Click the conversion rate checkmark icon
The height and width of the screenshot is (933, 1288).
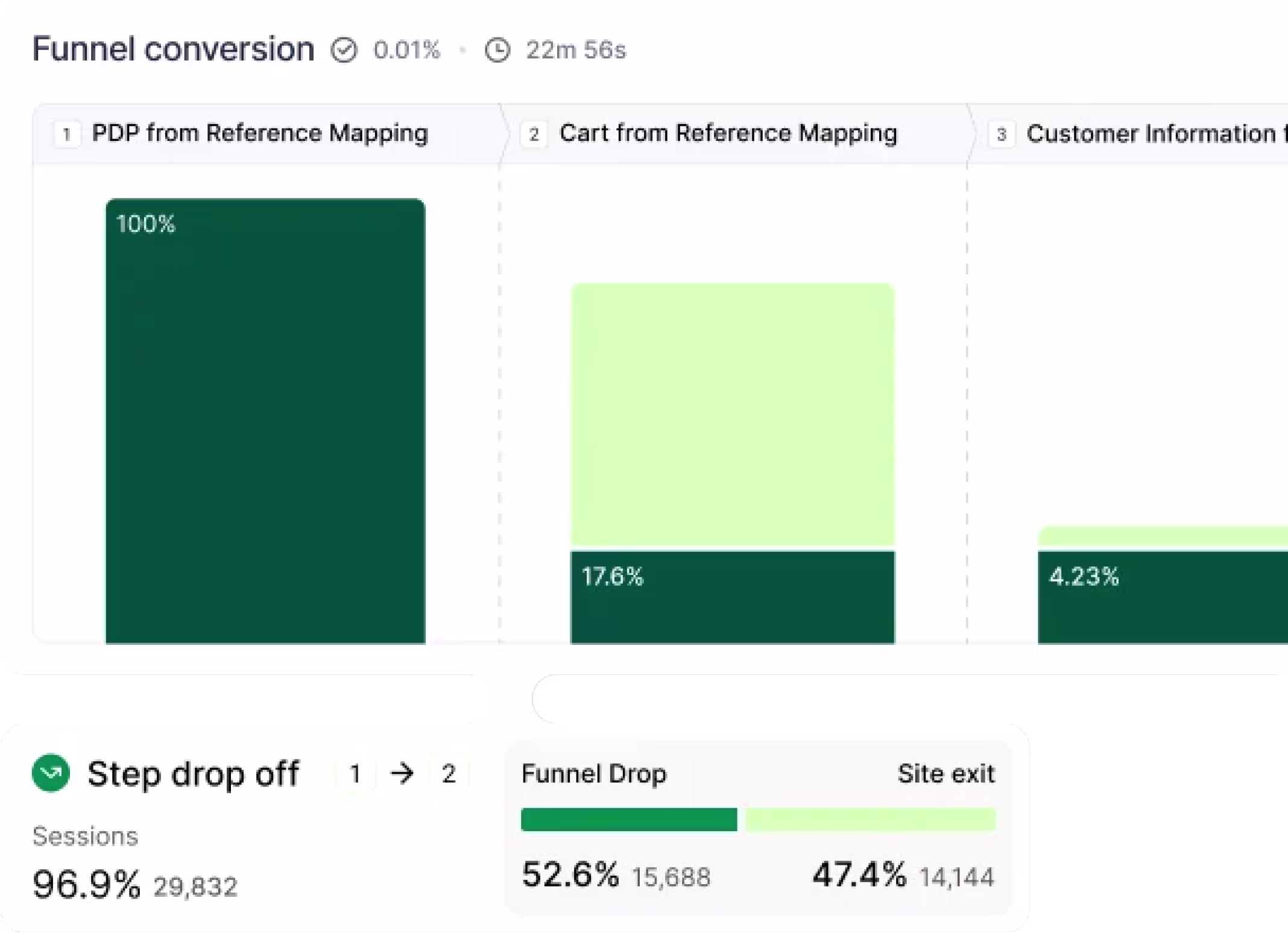pos(344,50)
